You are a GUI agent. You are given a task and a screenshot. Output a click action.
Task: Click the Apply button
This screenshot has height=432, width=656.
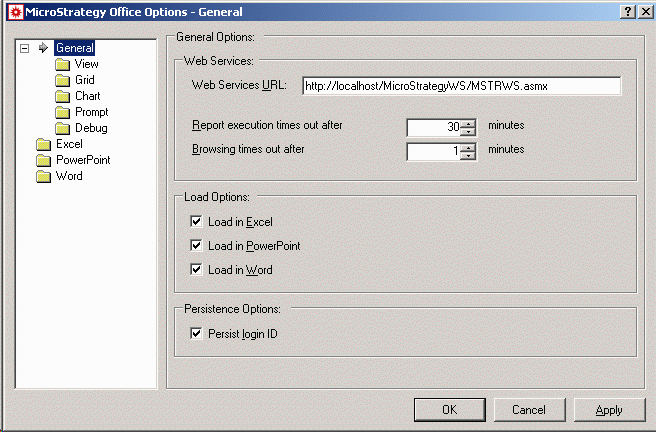coord(610,409)
